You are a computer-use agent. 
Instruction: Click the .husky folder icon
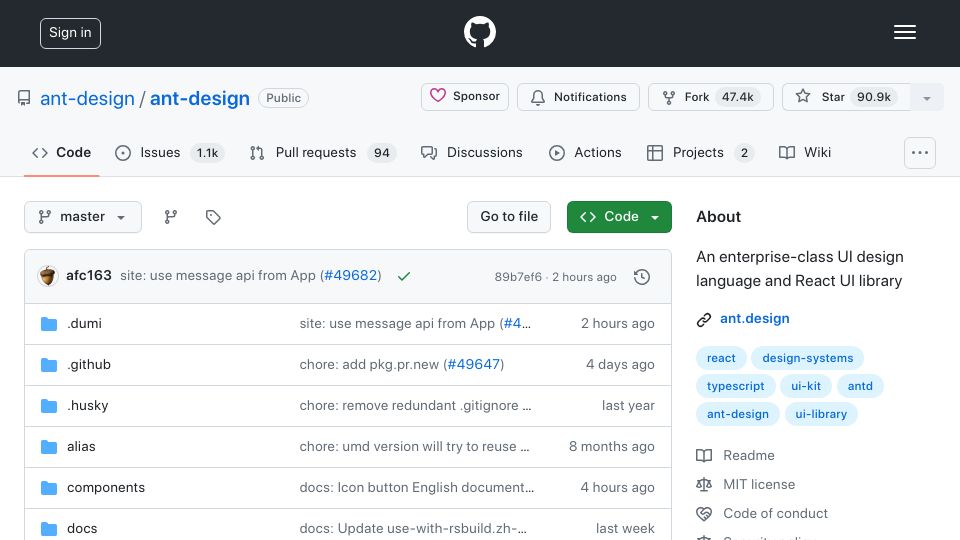(x=49, y=405)
